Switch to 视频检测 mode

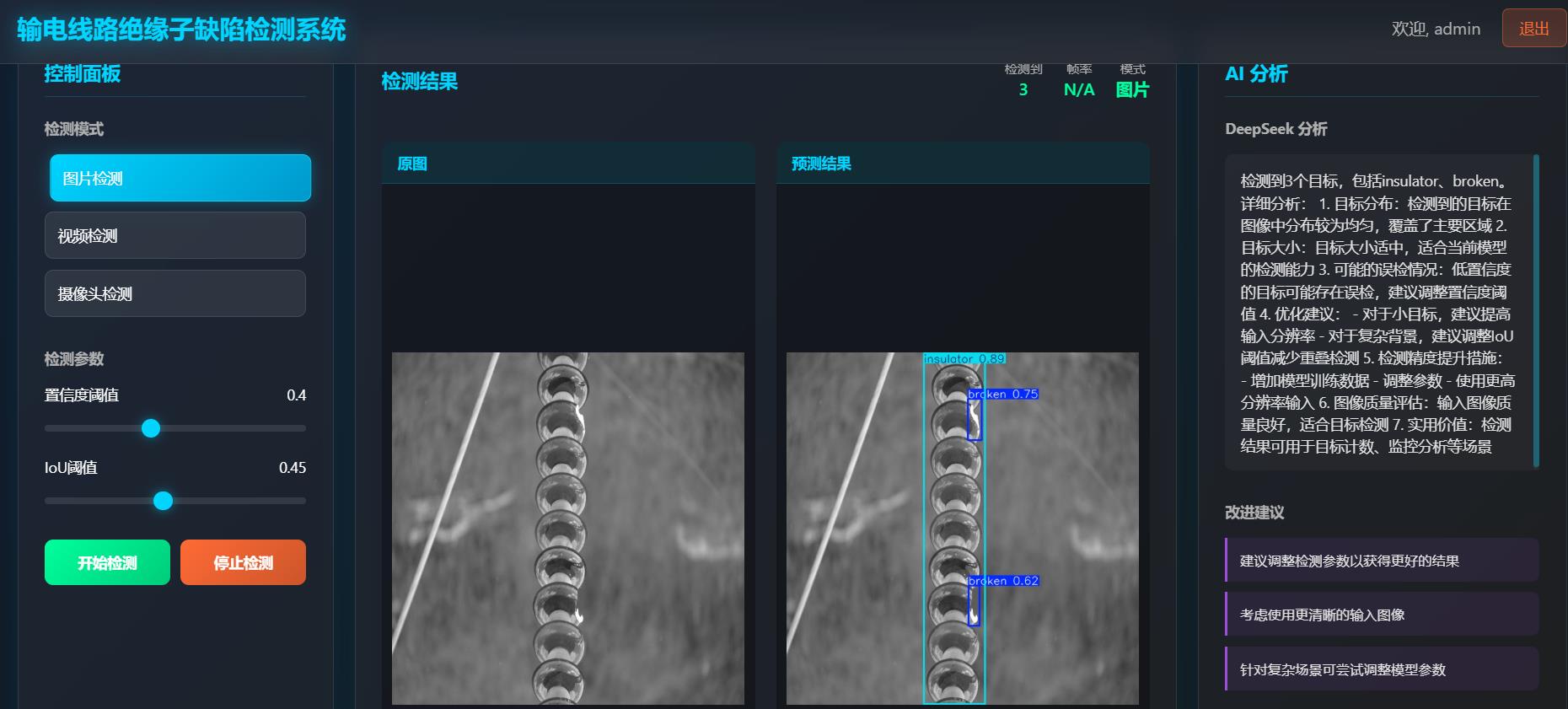coord(175,235)
